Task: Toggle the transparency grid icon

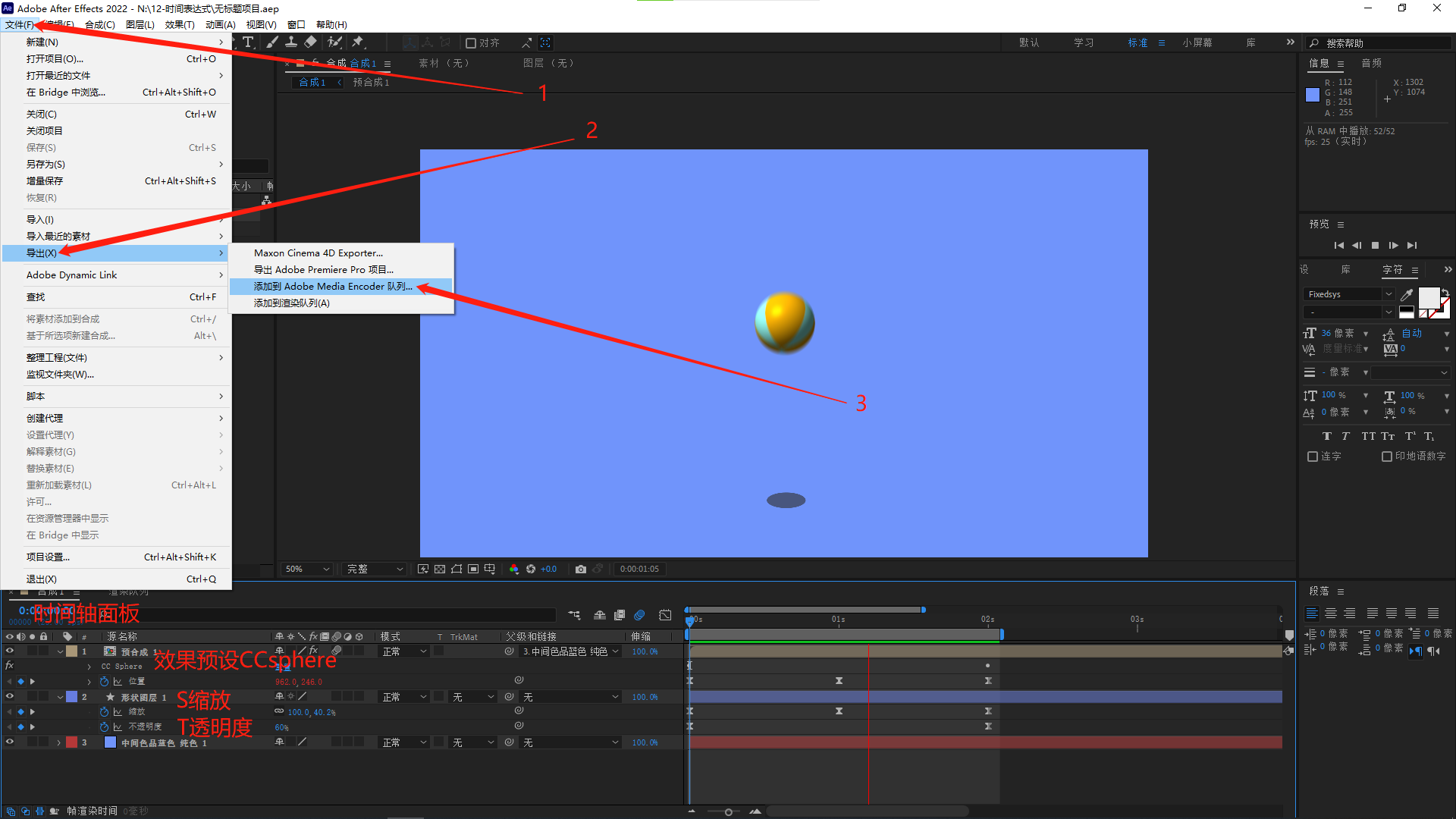Action: pyautogui.click(x=440, y=569)
